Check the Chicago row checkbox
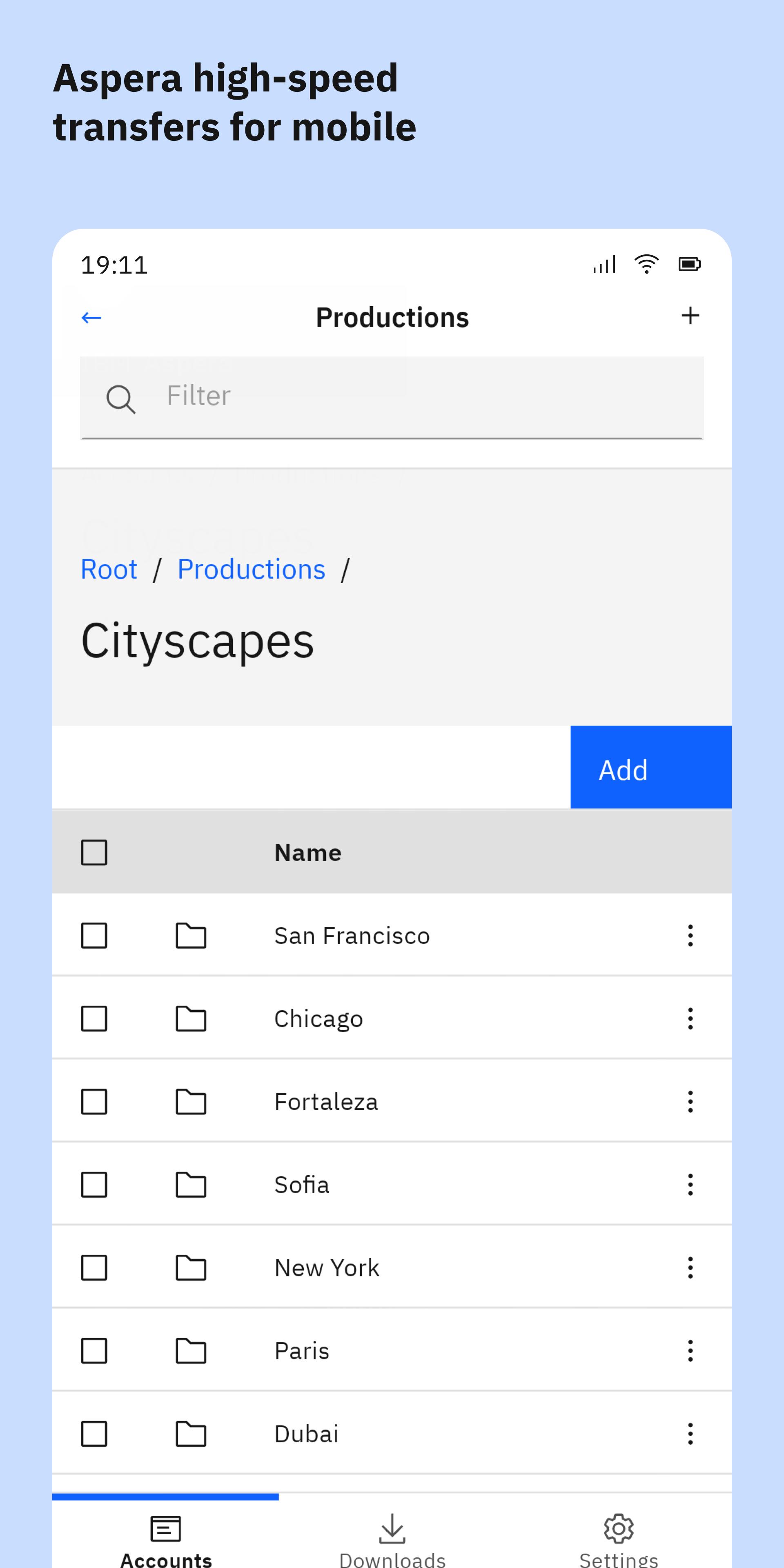Image resolution: width=784 pixels, height=1568 pixels. coord(94,1018)
